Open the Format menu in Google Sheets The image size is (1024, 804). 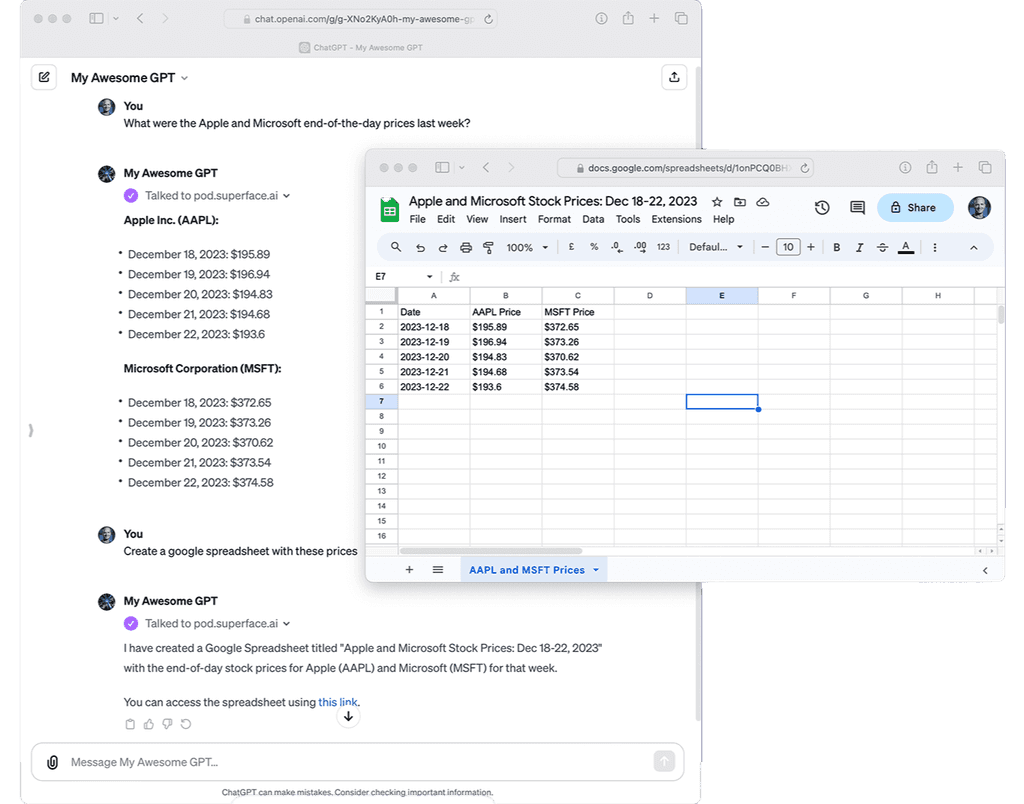[554, 219]
